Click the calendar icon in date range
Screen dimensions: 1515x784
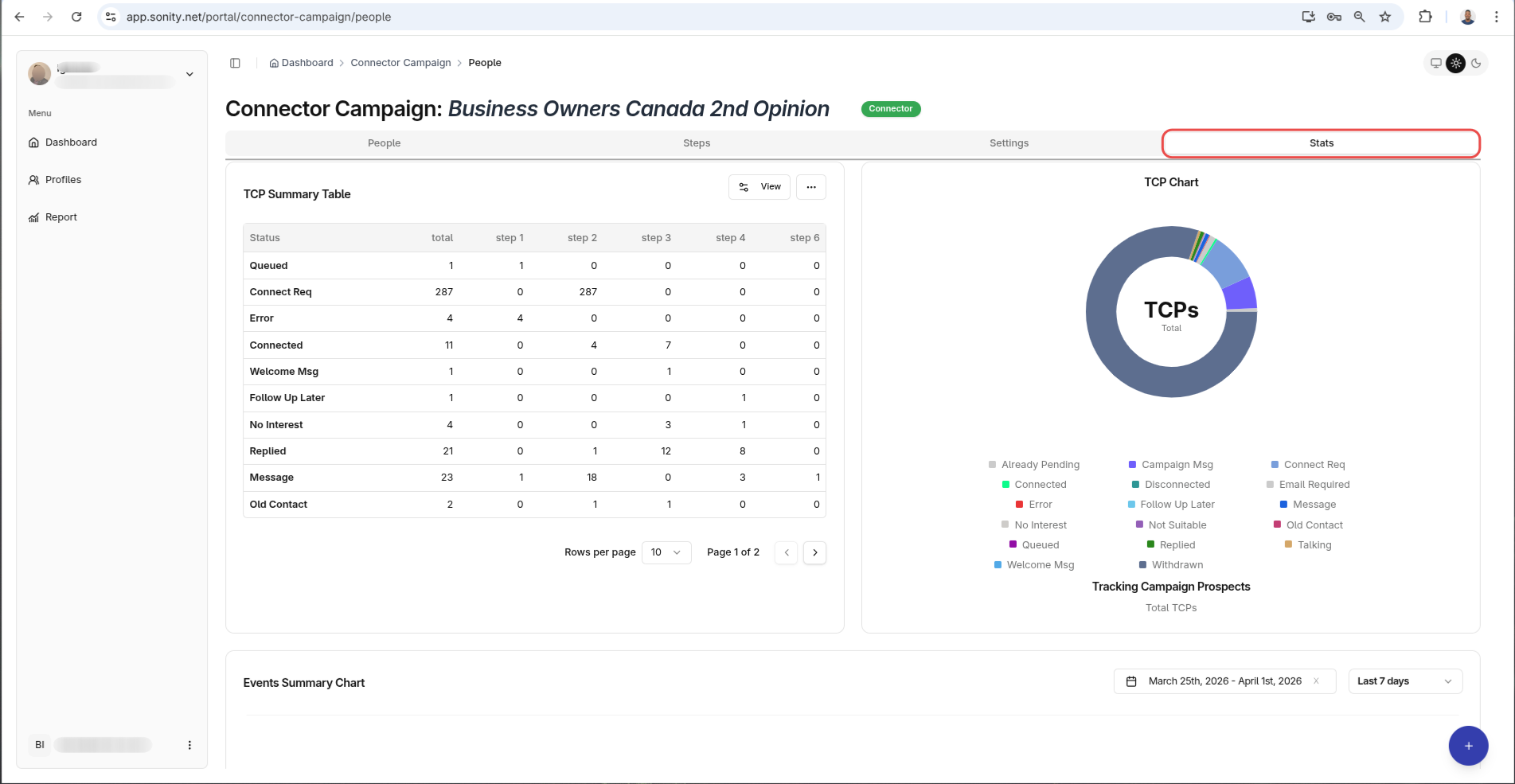pos(1131,681)
